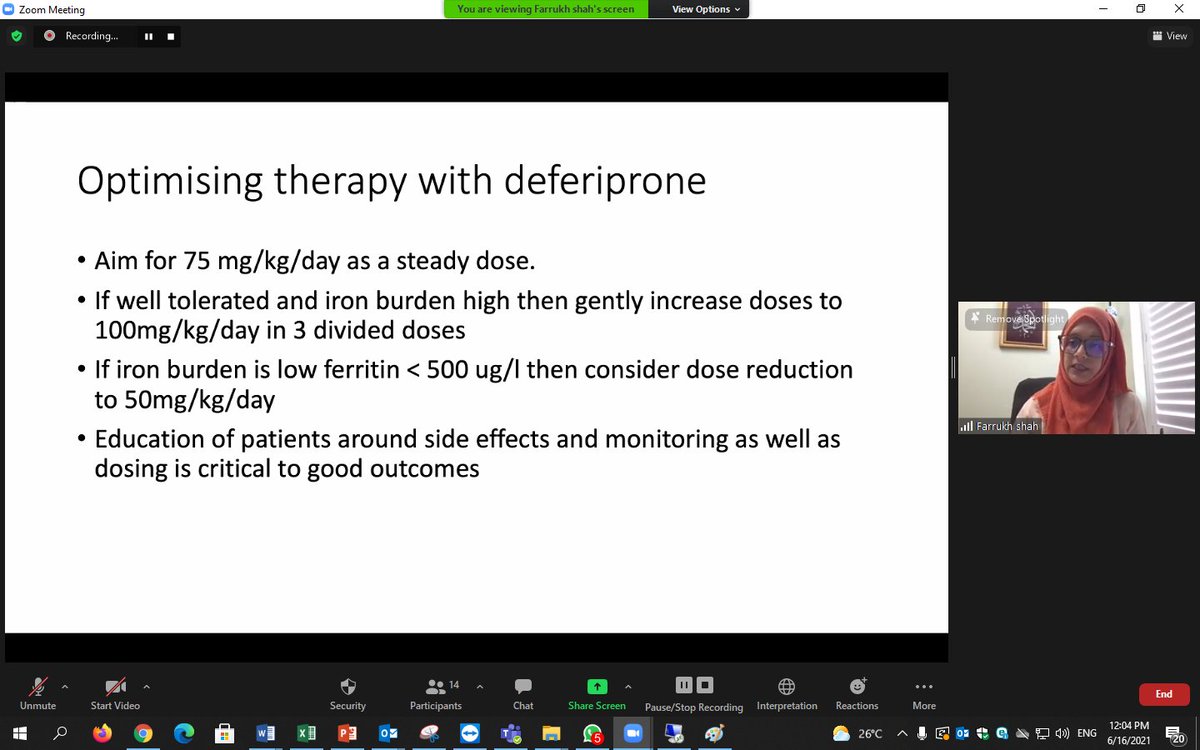This screenshot has height=750, width=1200.
Task: Click Remove Spotlight on Farrukh shah's video
Action: pos(1016,319)
